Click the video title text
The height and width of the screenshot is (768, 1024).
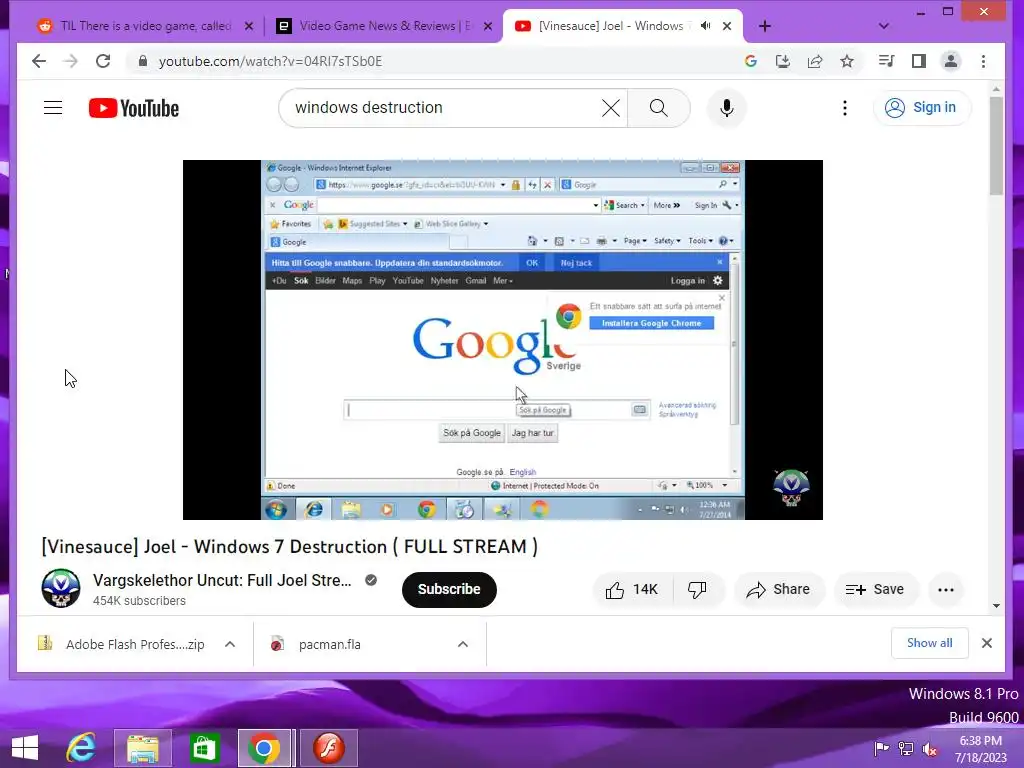(289, 547)
